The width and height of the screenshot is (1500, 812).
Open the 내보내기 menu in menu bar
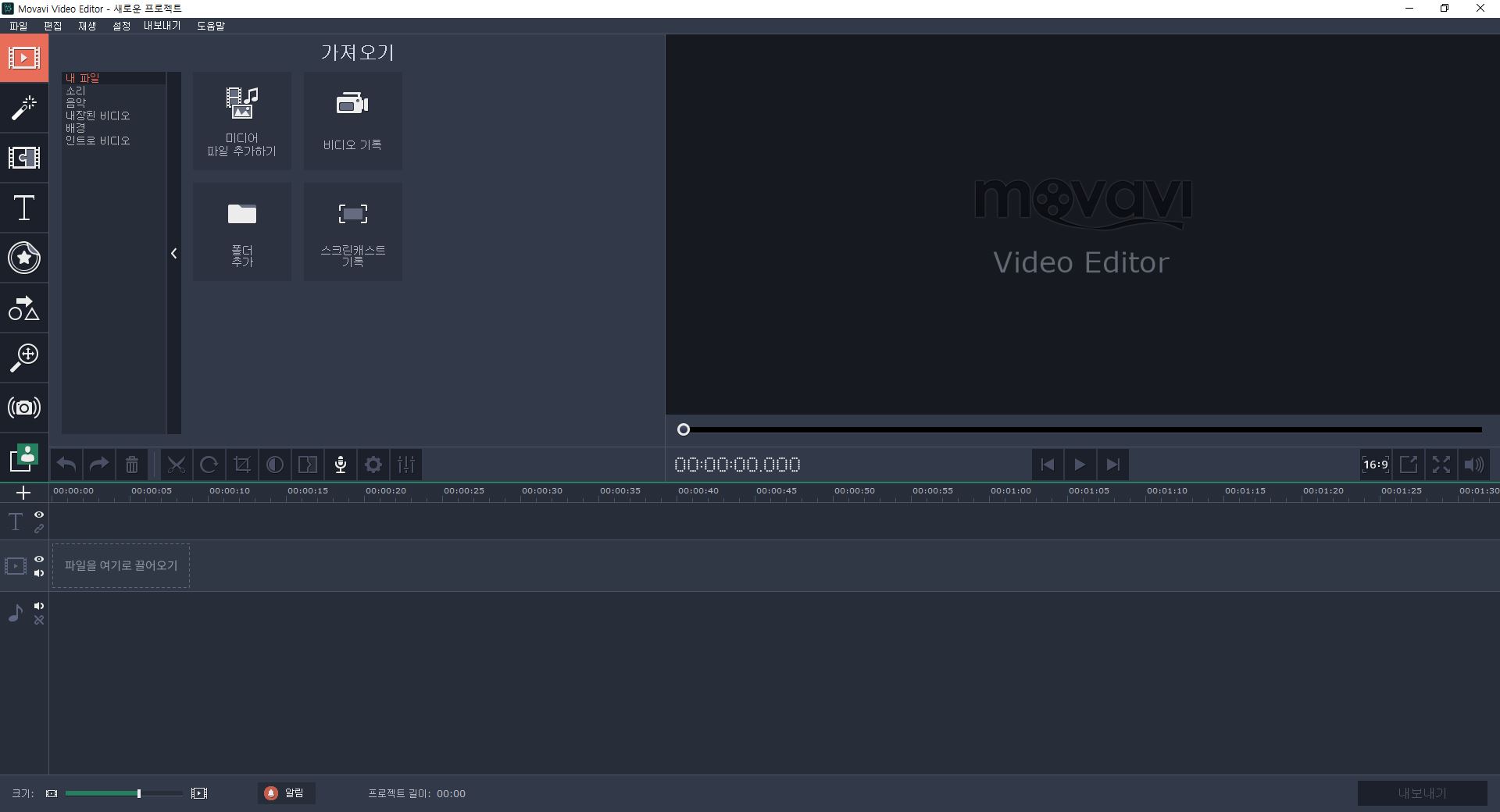pyautogui.click(x=162, y=26)
